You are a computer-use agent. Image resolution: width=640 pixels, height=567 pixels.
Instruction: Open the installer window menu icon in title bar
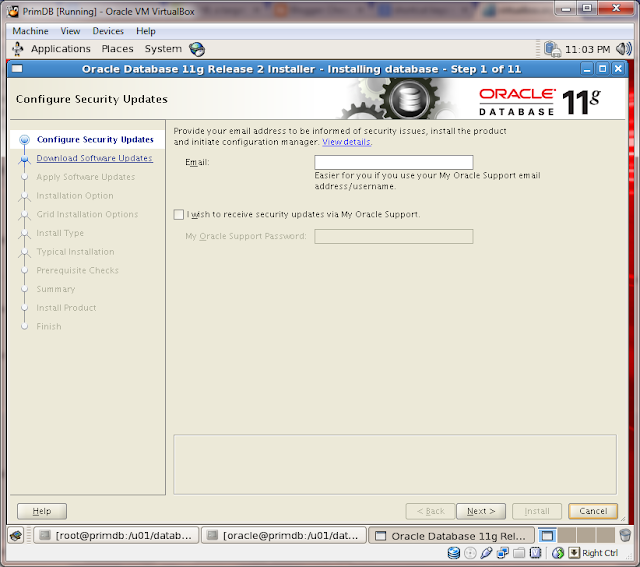tap(17, 69)
